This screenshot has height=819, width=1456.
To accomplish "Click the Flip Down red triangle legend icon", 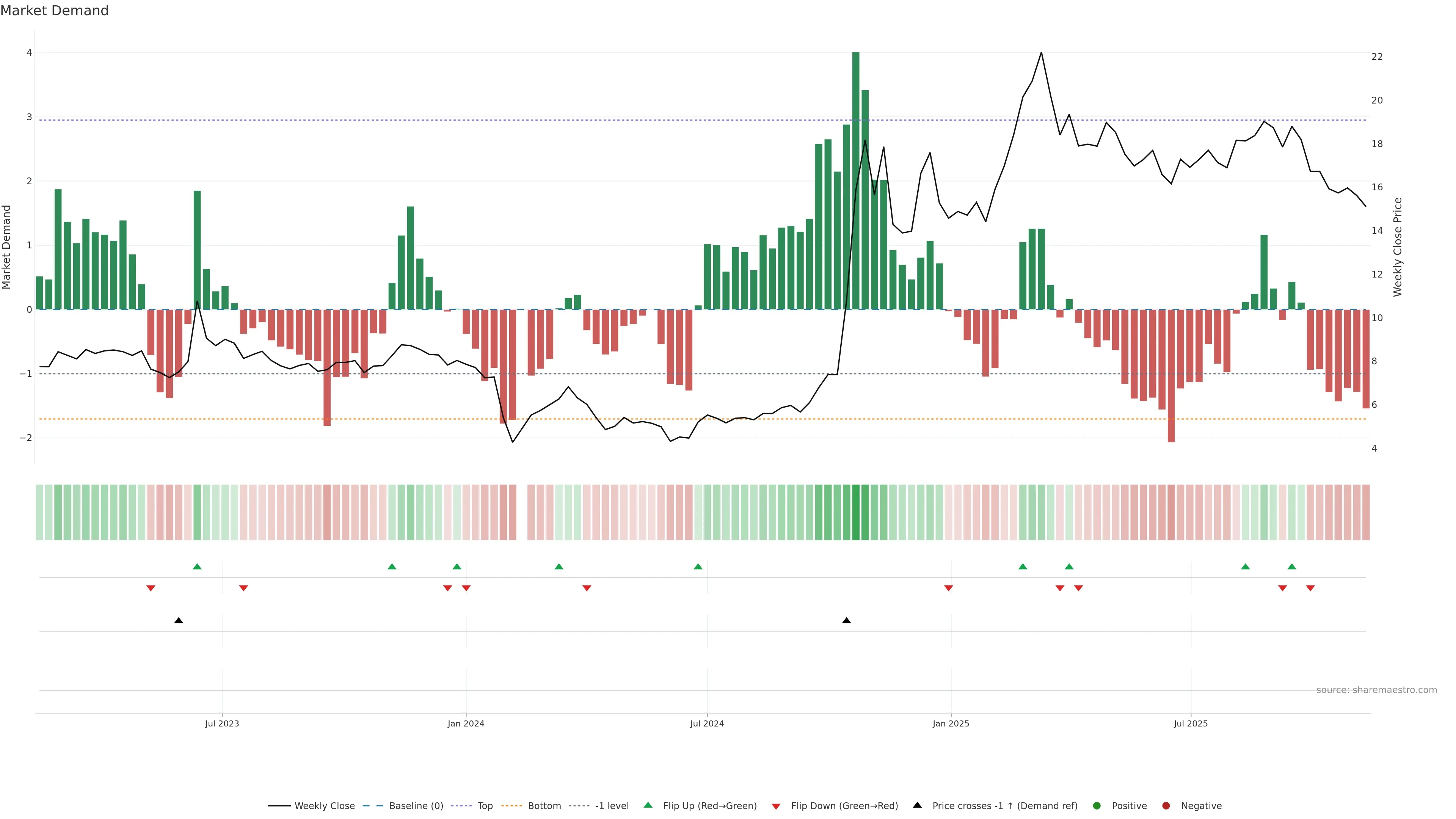I will 776,806.
